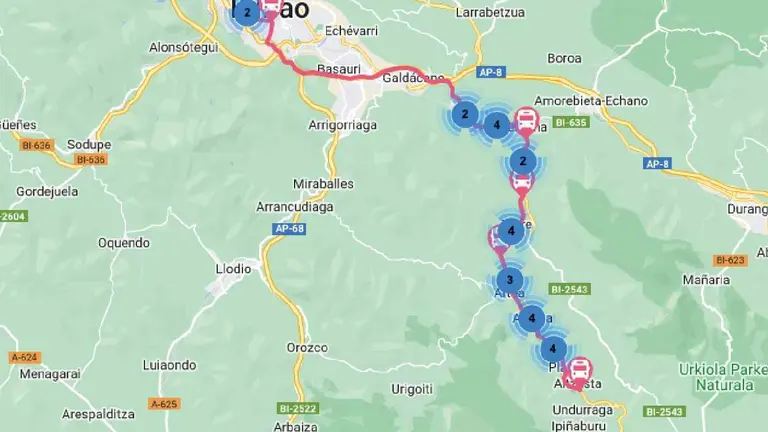Select the Miraballes town label
Viewport: 768px width, 432px height.
(323, 184)
